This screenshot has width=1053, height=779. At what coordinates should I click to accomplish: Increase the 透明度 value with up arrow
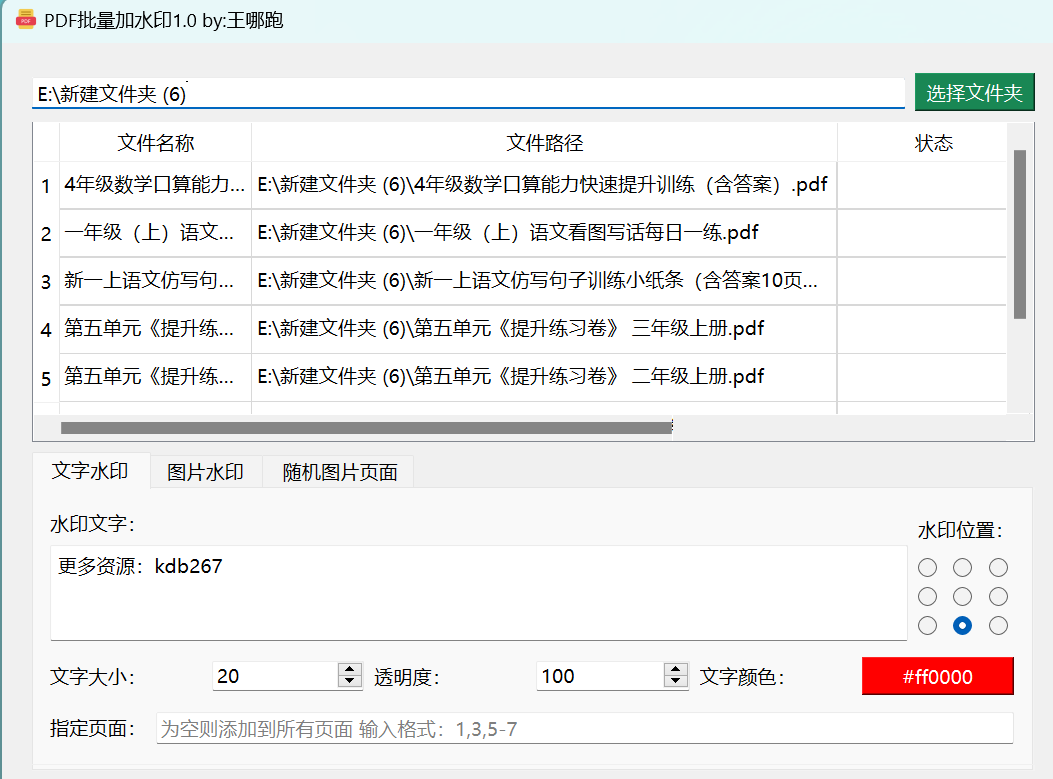click(676, 670)
